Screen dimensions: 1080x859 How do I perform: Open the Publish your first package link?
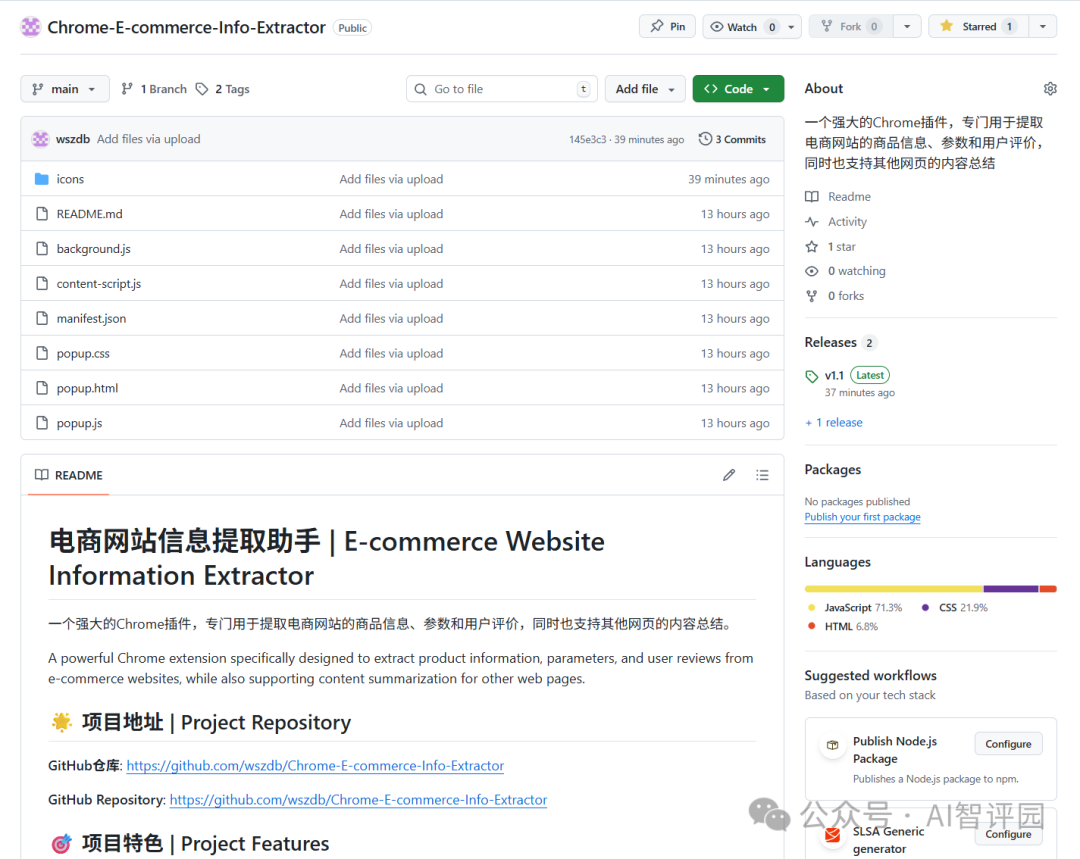(x=862, y=516)
